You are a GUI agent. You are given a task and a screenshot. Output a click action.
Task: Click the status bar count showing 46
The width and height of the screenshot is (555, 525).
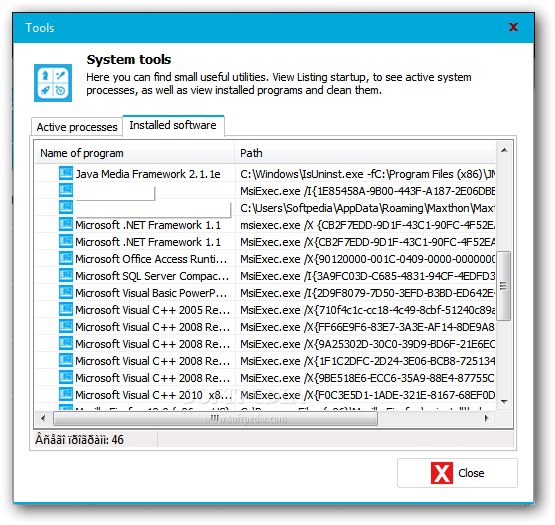click(79, 440)
